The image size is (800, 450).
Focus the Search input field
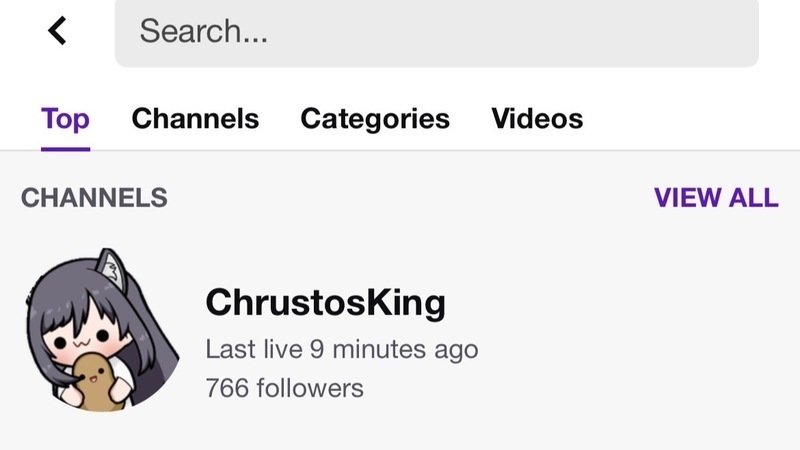(436, 32)
